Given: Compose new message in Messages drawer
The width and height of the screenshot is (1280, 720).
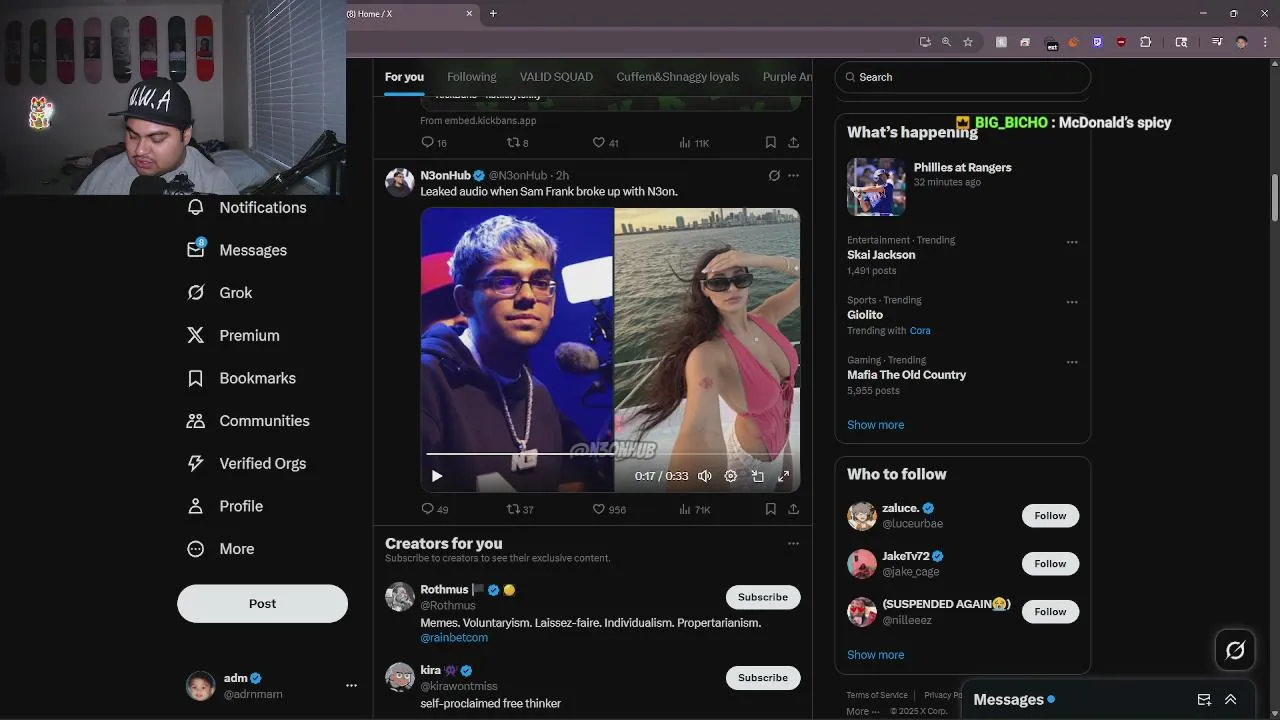Looking at the screenshot, I should pyautogui.click(x=1204, y=700).
